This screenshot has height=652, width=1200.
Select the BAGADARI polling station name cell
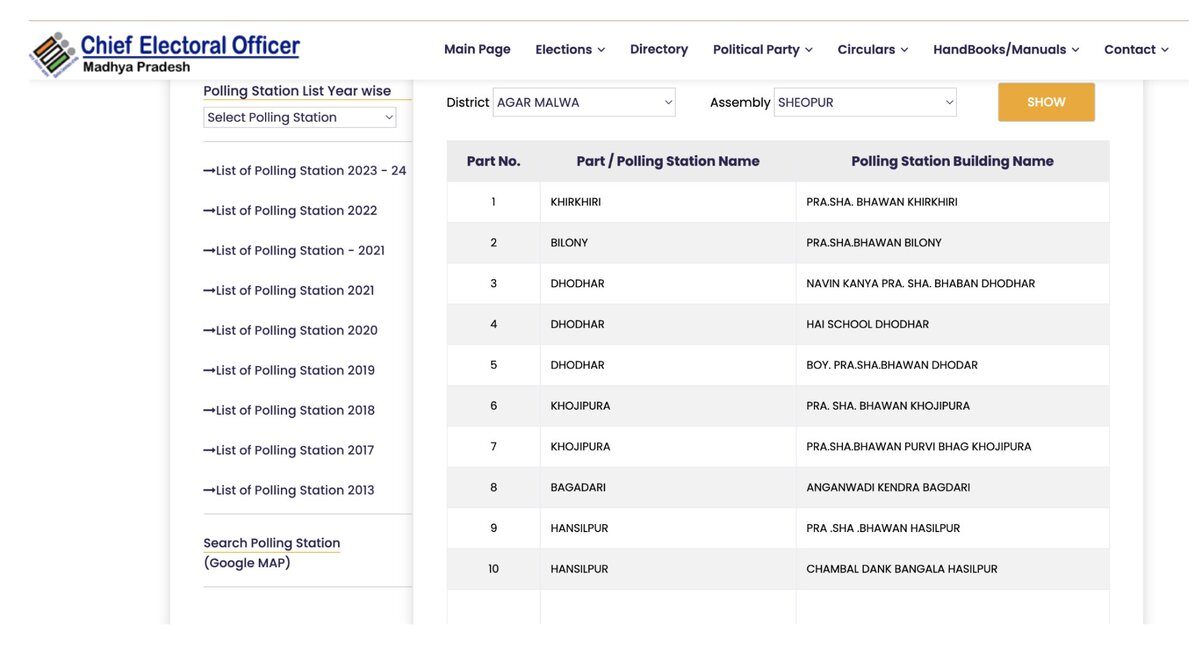click(x=668, y=488)
